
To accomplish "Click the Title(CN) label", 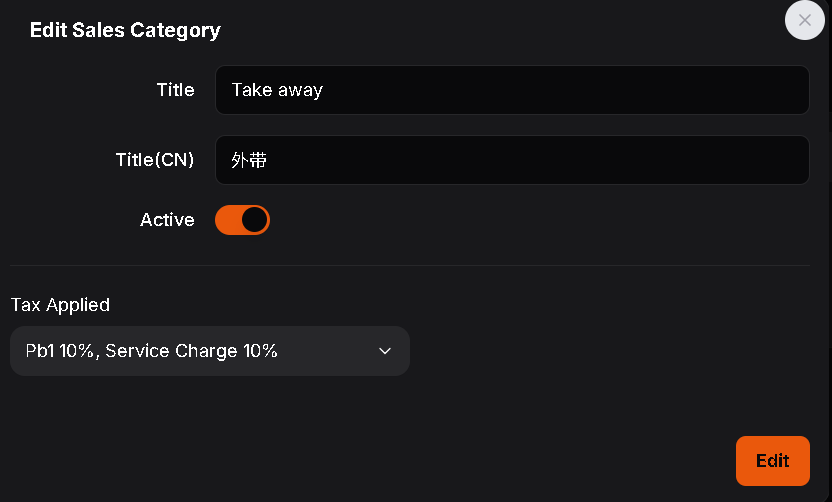I will click(155, 160).
